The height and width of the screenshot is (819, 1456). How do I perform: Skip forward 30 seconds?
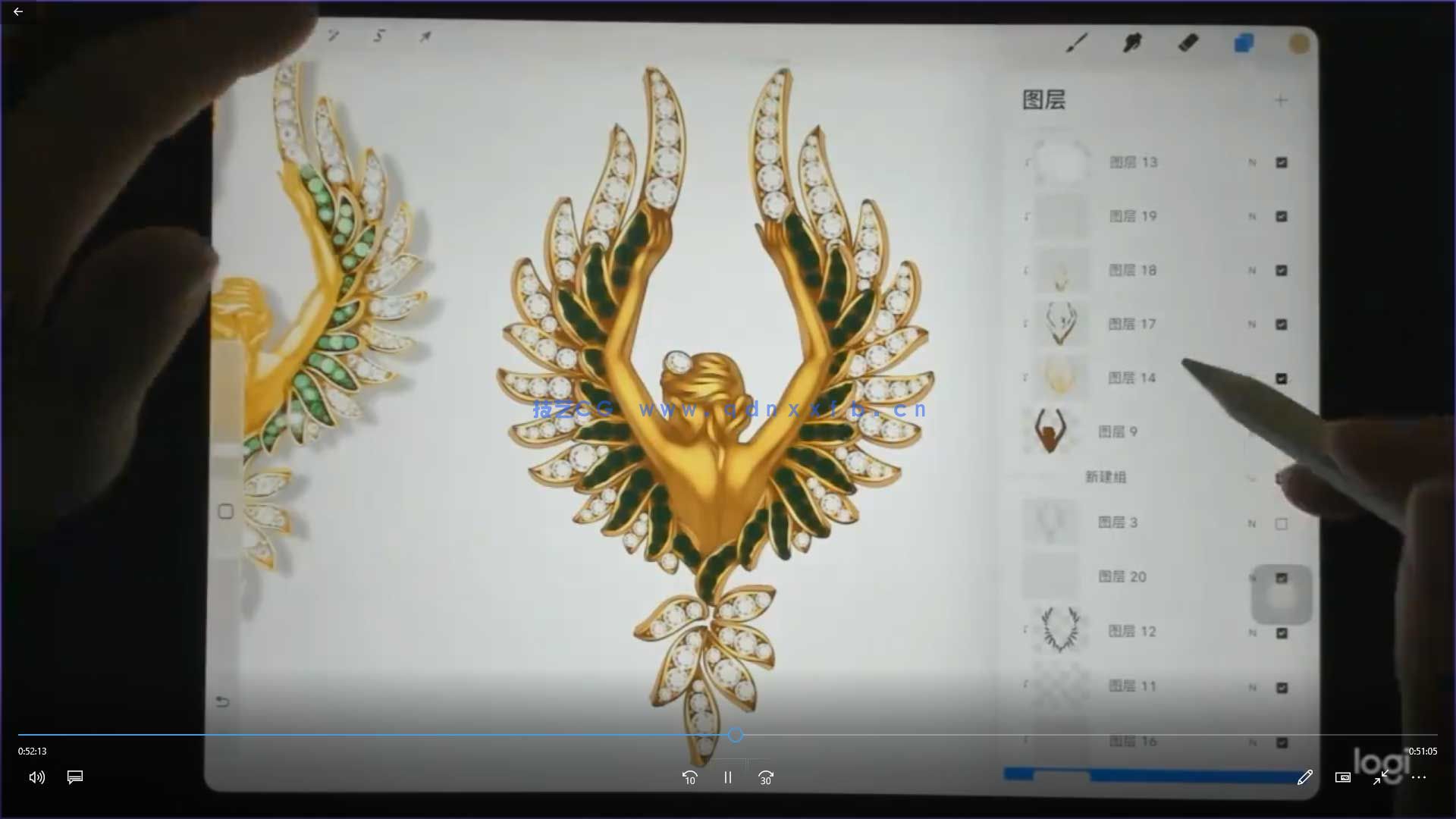pyautogui.click(x=766, y=778)
